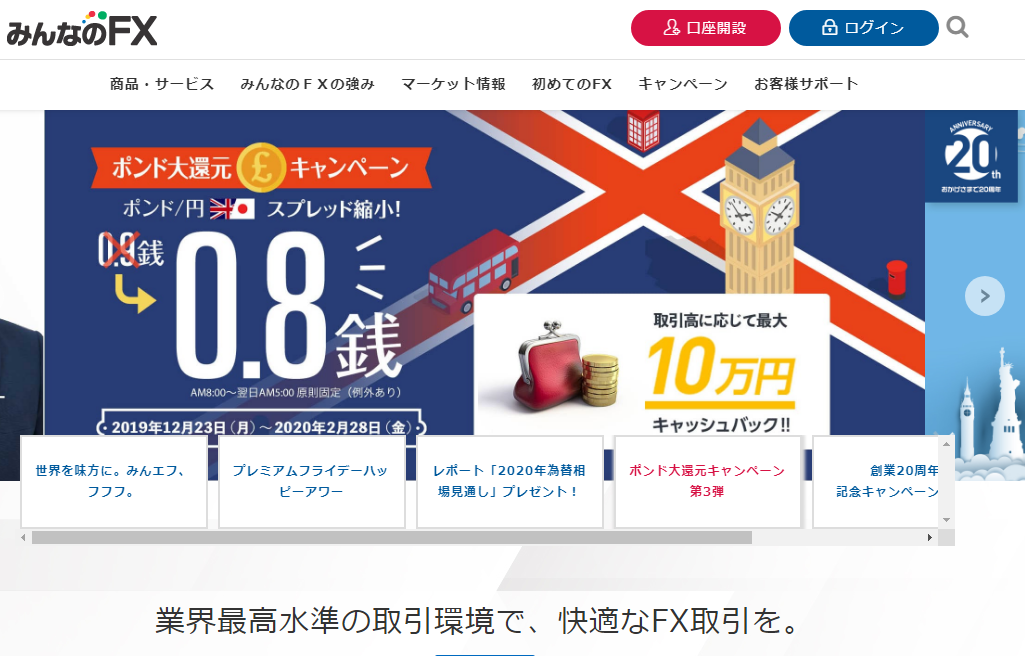The width and height of the screenshot is (1025, 656).
Task: Click right arrow of horizontal scrollbar
Action: pos(930,538)
